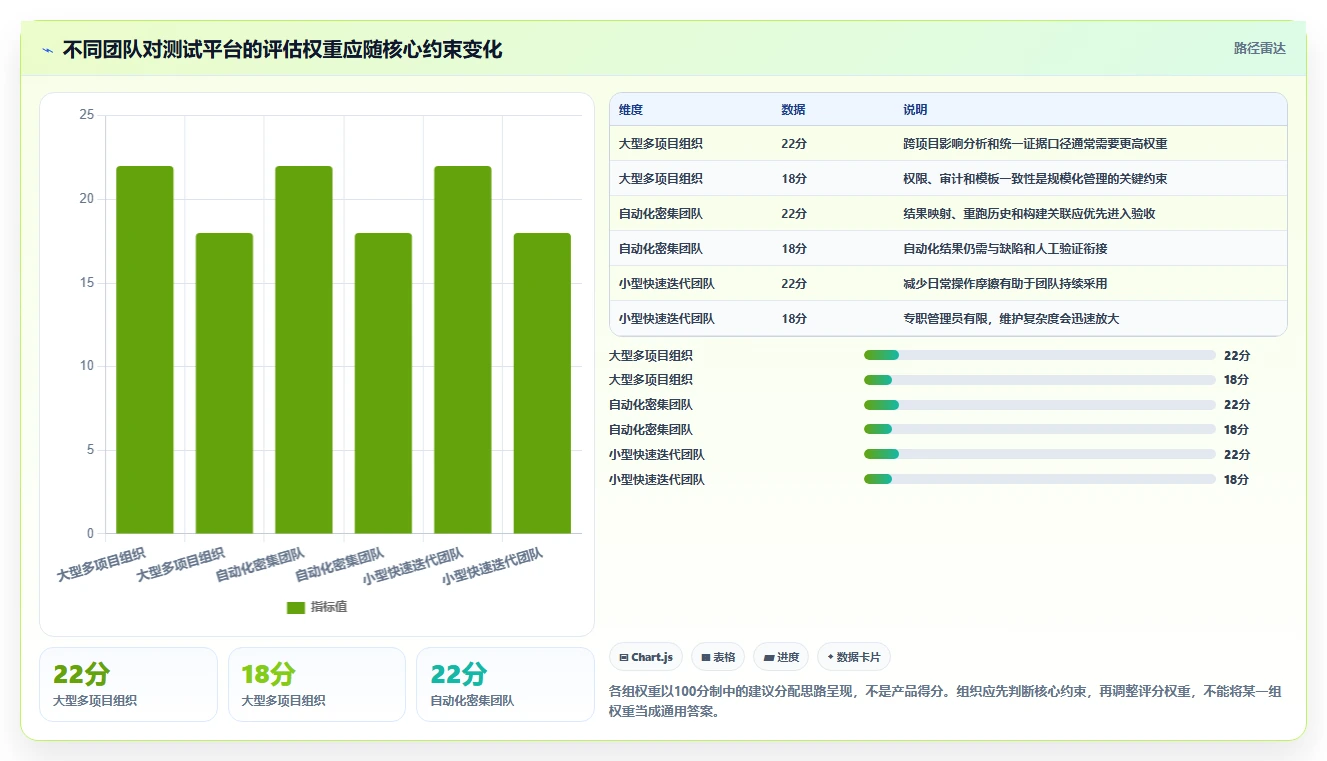1327x761 pixels.
Task: Click the 指标值 legend label text
Action: coord(329,607)
